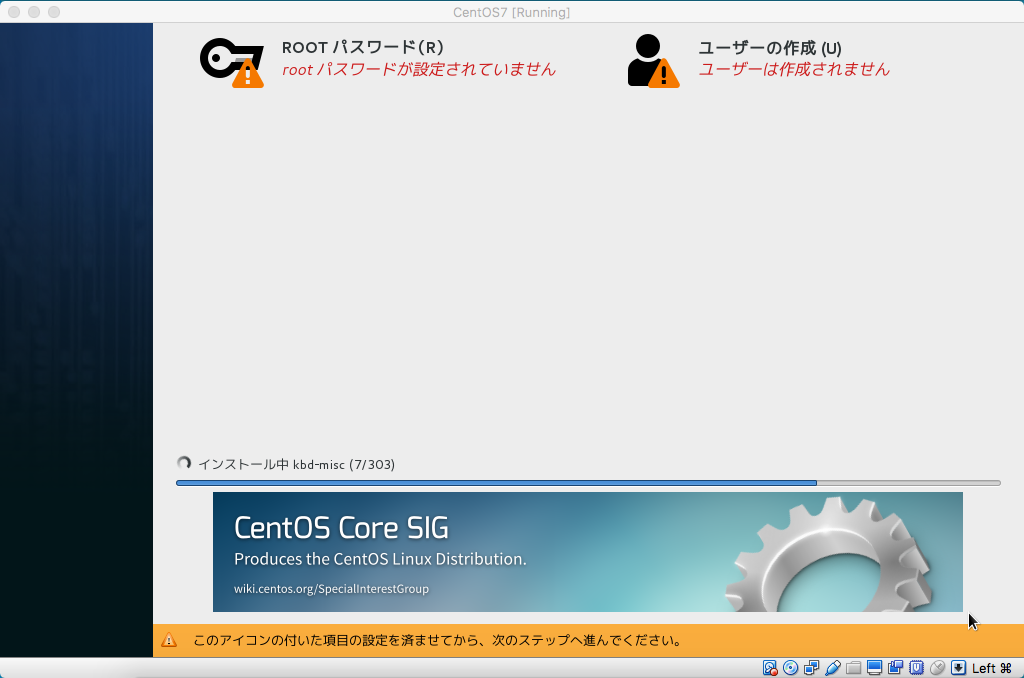Image resolution: width=1024 pixels, height=678 pixels.
Task: Click VirtualBox optical disc status icon
Action: point(790,668)
